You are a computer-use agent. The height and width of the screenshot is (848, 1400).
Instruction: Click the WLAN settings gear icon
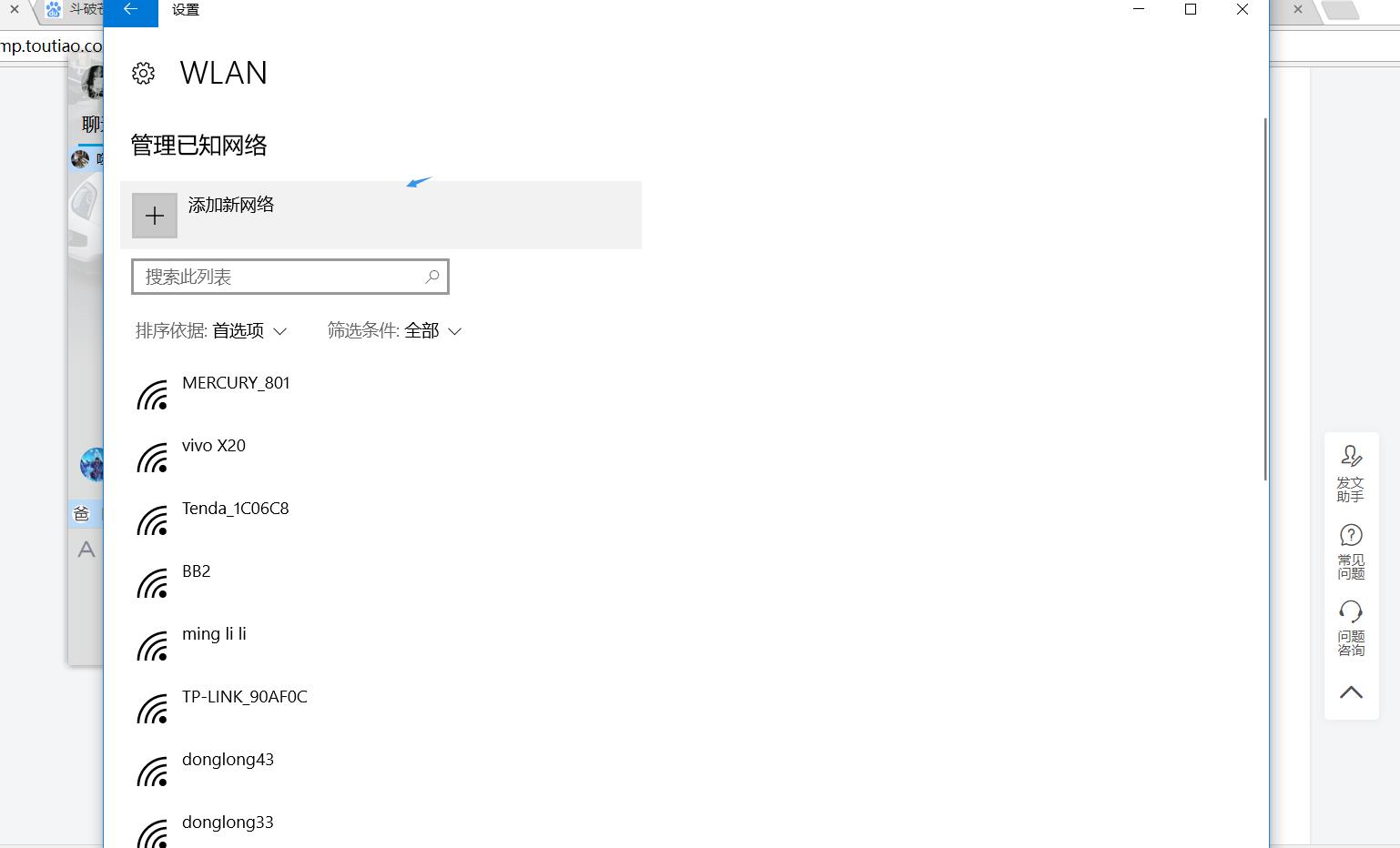pos(144,74)
